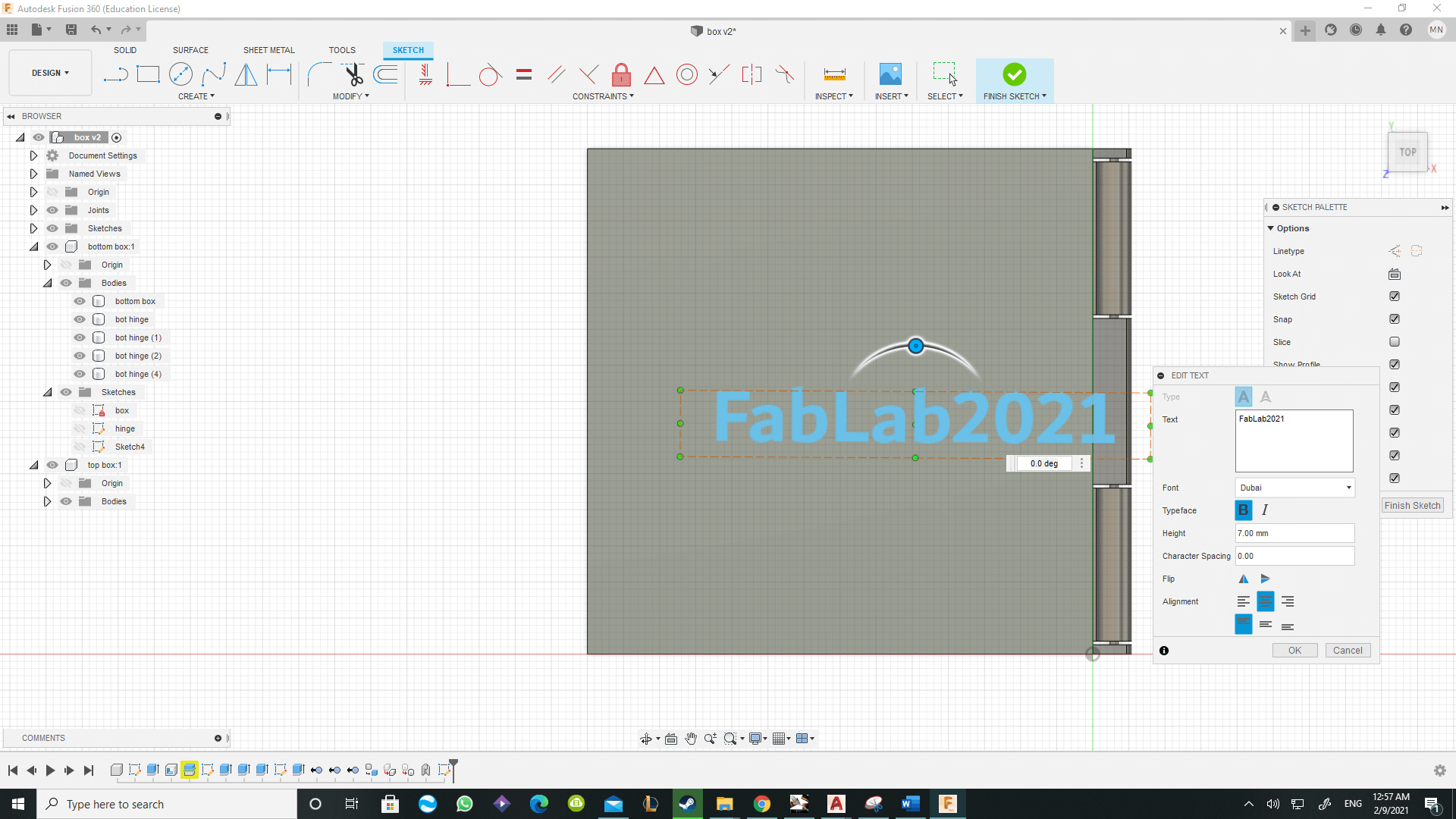Collapse the bottom box:1 component
Viewport: 1456px width, 819px height.
tap(33, 246)
